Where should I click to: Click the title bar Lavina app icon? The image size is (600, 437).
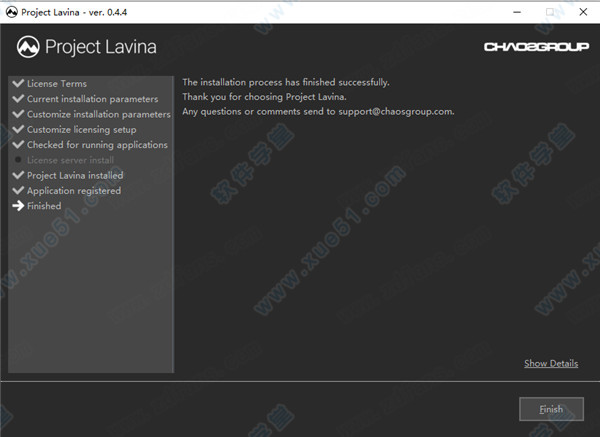[x=11, y=12]
